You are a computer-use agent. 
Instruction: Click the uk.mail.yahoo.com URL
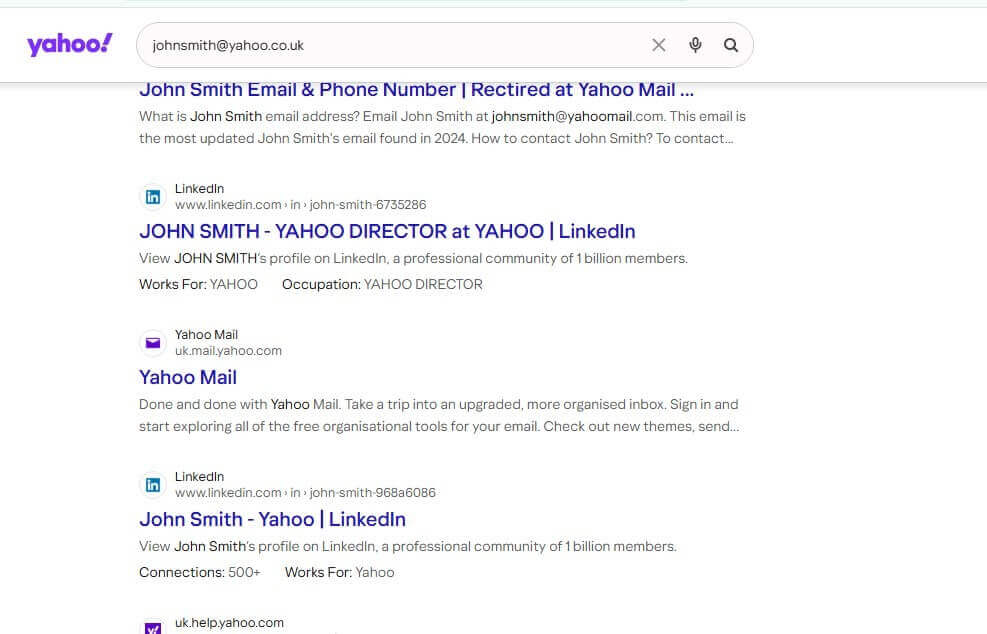click(x=228, y=351)
